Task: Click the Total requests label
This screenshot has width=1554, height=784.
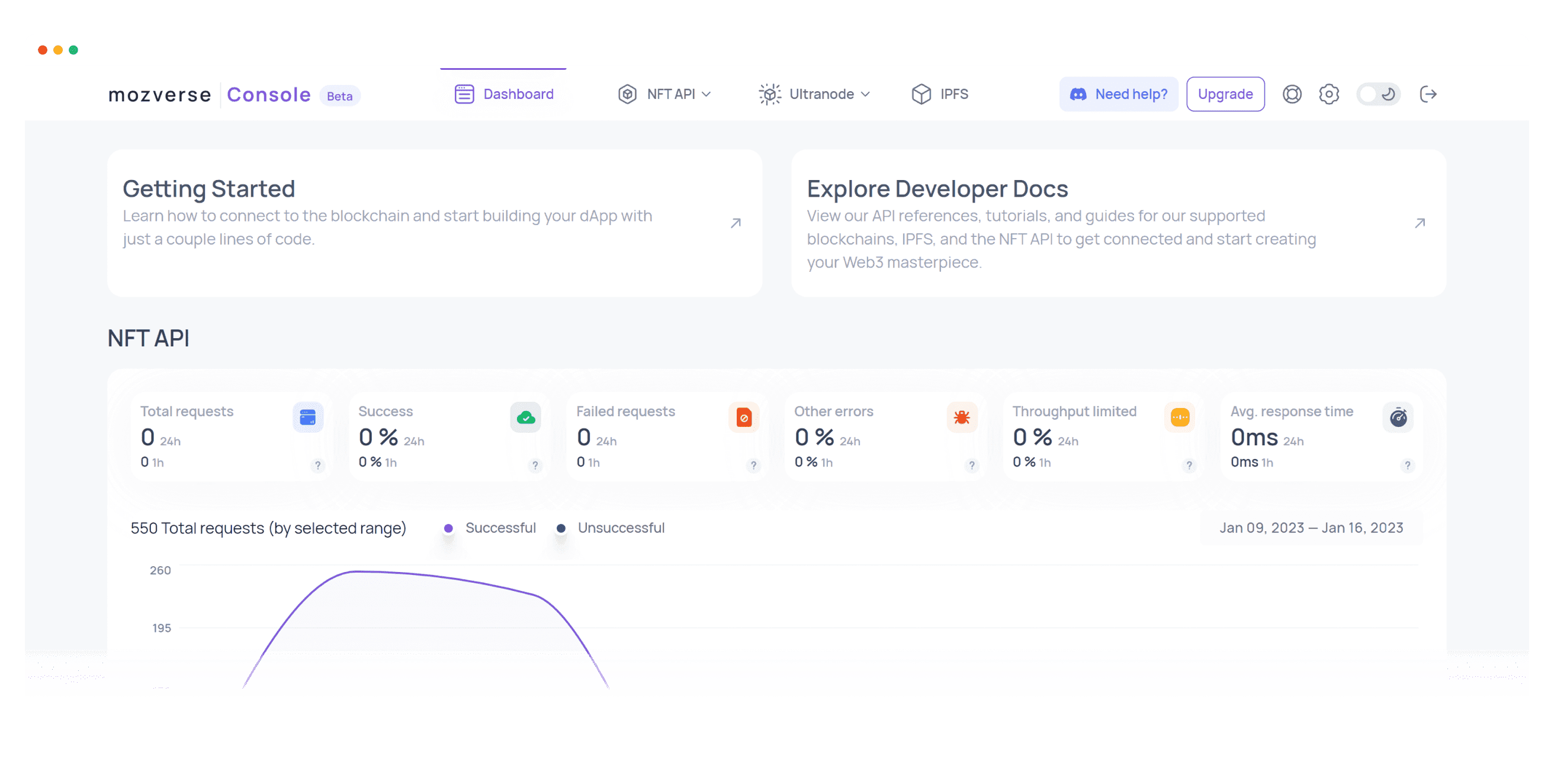Action: (187, 412)
